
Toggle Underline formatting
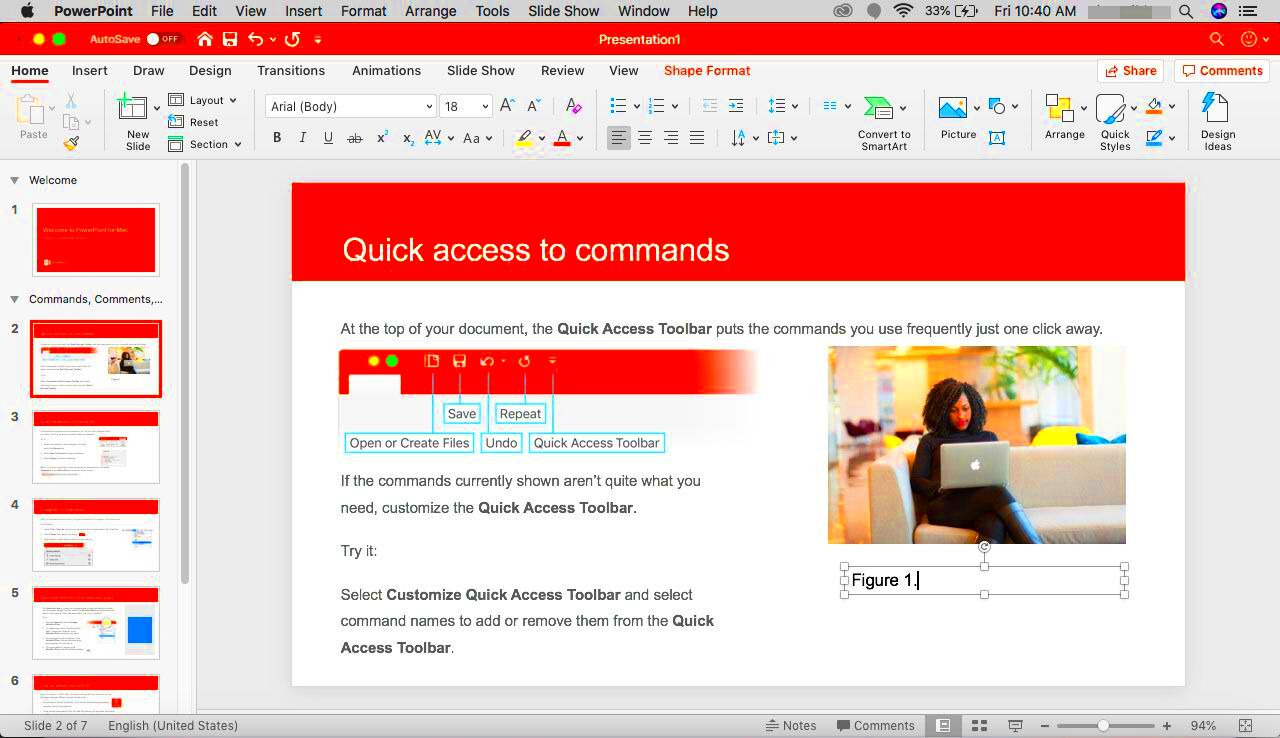point(328,139)
